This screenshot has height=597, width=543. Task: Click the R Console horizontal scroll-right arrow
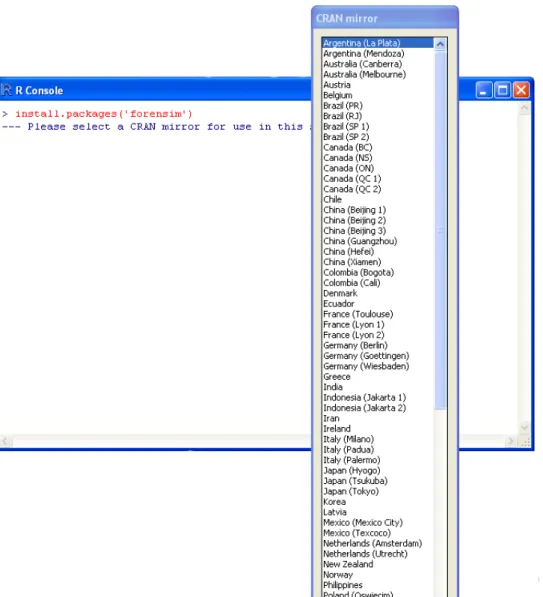click(511, 441)
